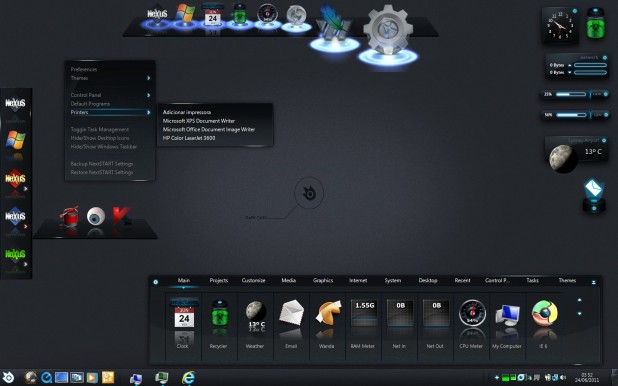Open the large silver gear icon
The height and width of the screenshot is (386, 618).
coord(388,30)
